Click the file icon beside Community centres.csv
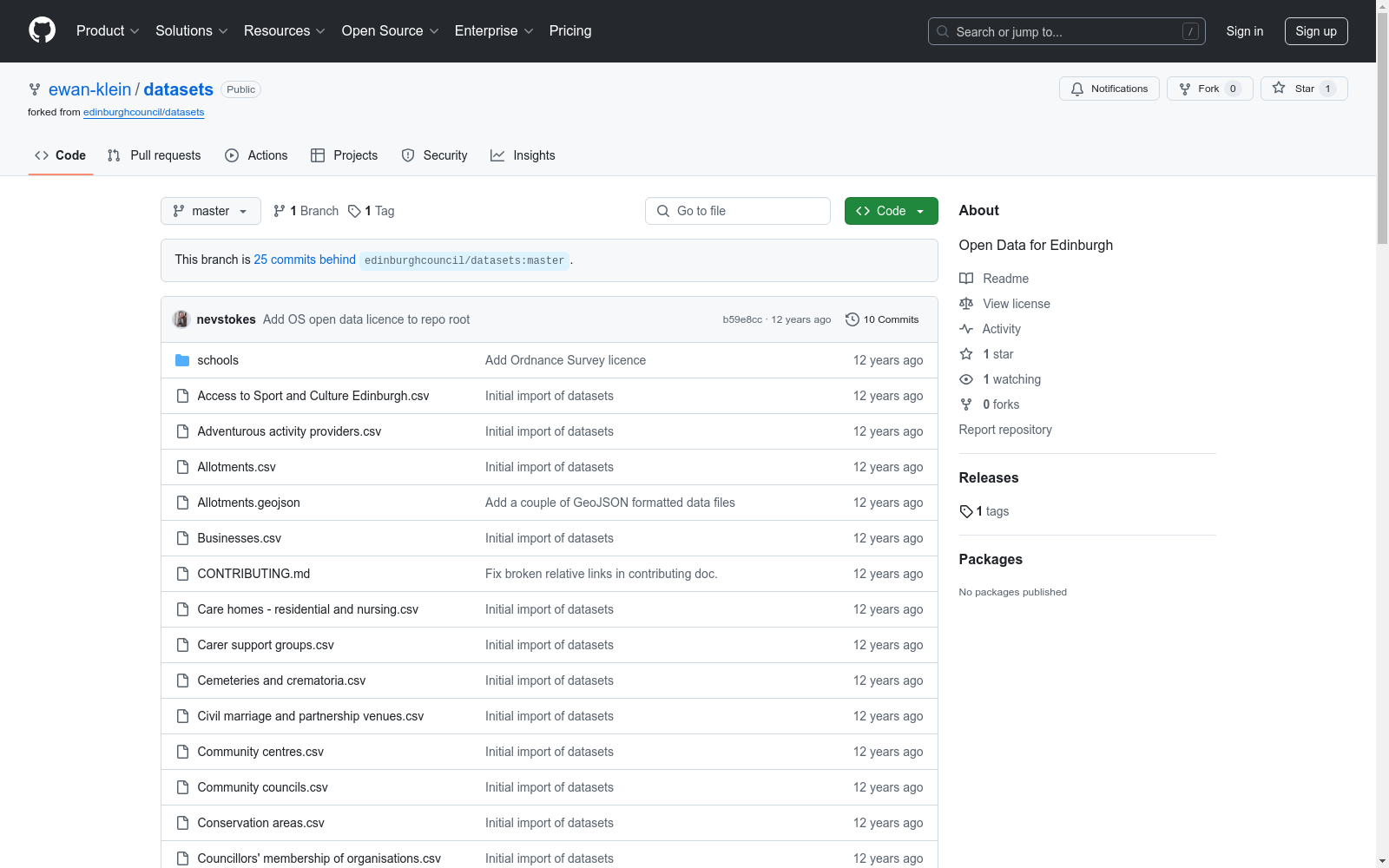The image size is (1389, 868). pyautogui.click(x=182, y=752)
